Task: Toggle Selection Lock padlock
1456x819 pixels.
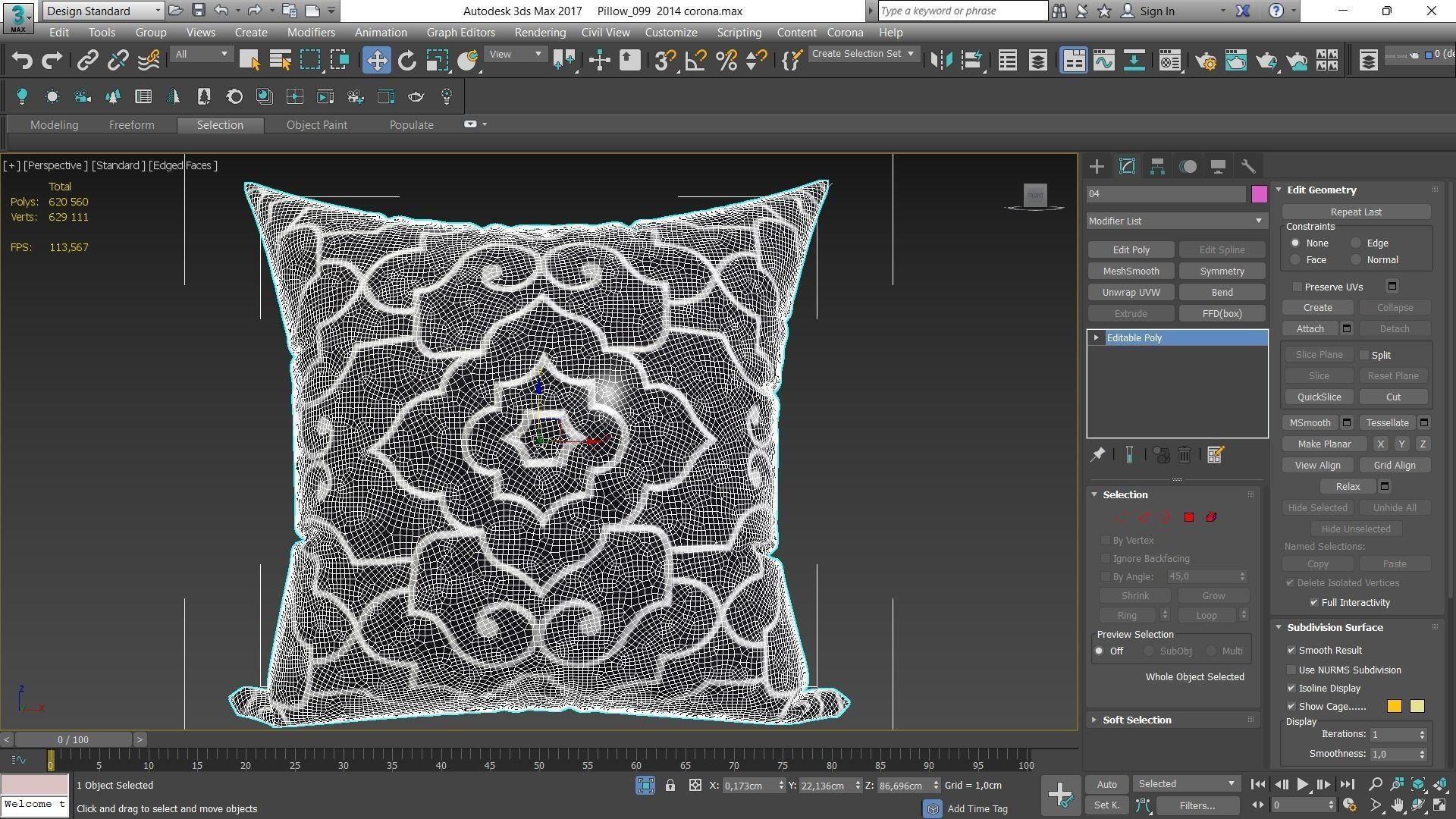Action: 670,786
